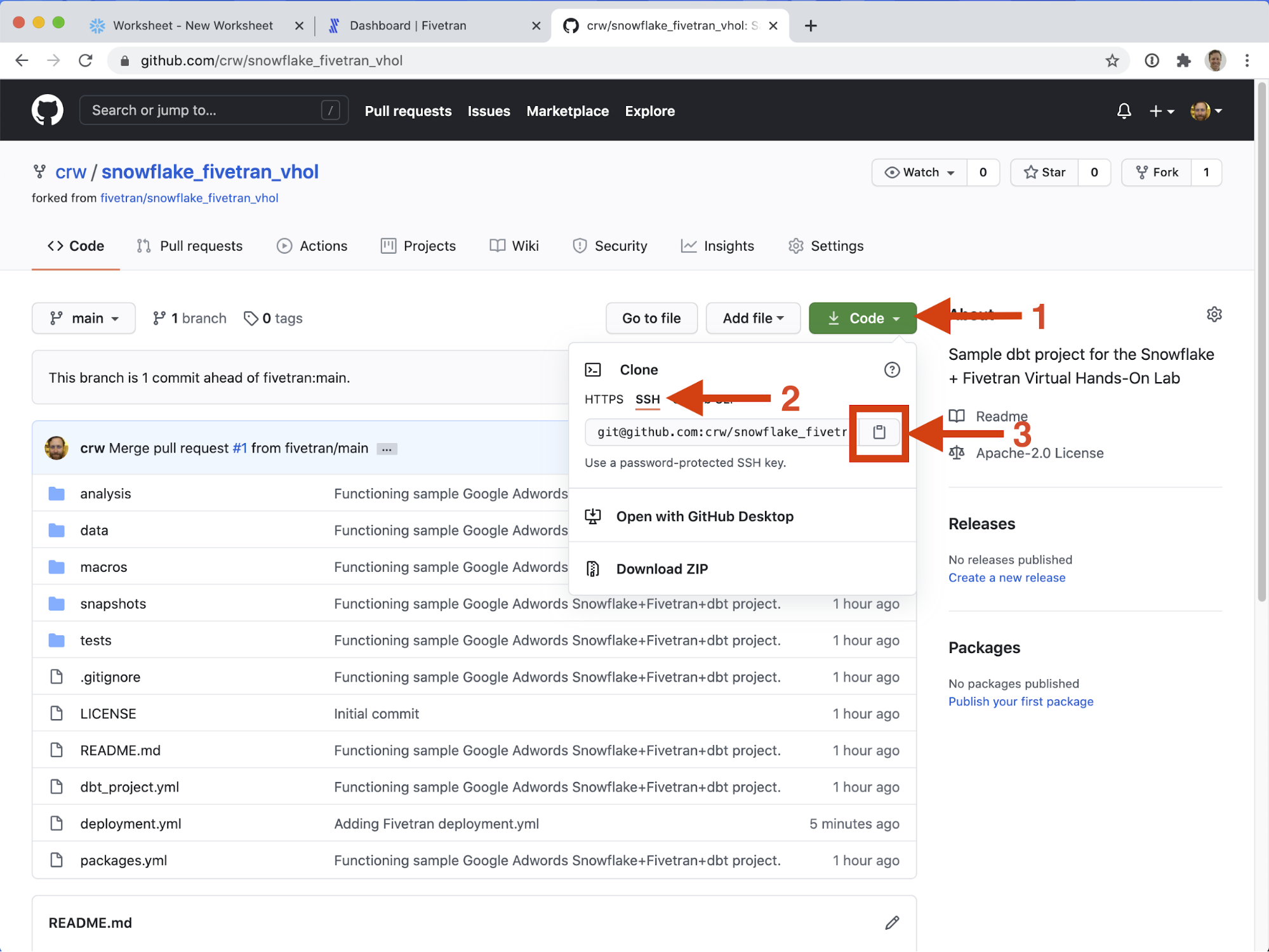Select HTTPS clone option
Viewport: 1269px width, 952px height.
604,399
